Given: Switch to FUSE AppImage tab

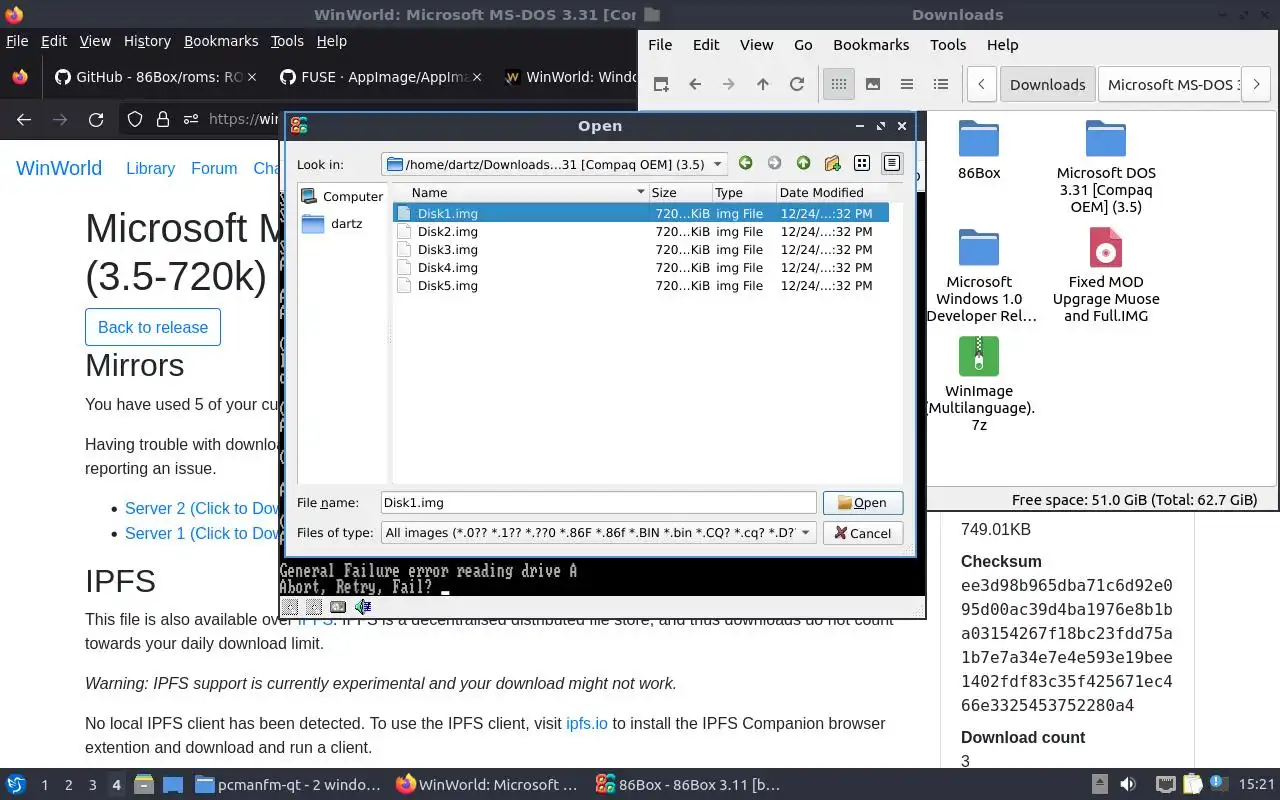Looking at the screenshot, I should pyautogui.click(x=380, y=77).
